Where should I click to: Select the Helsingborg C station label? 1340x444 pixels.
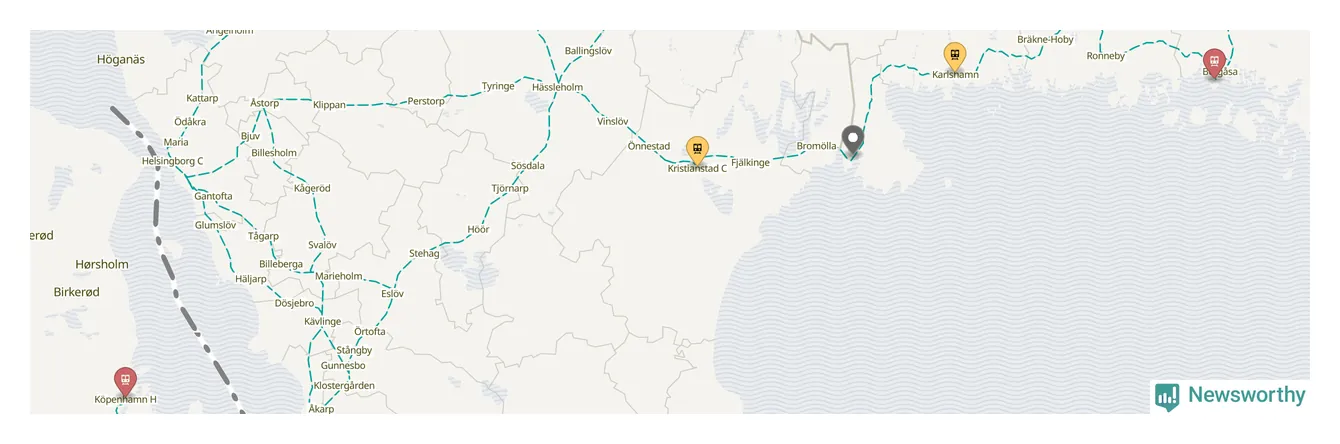(172, 161)
